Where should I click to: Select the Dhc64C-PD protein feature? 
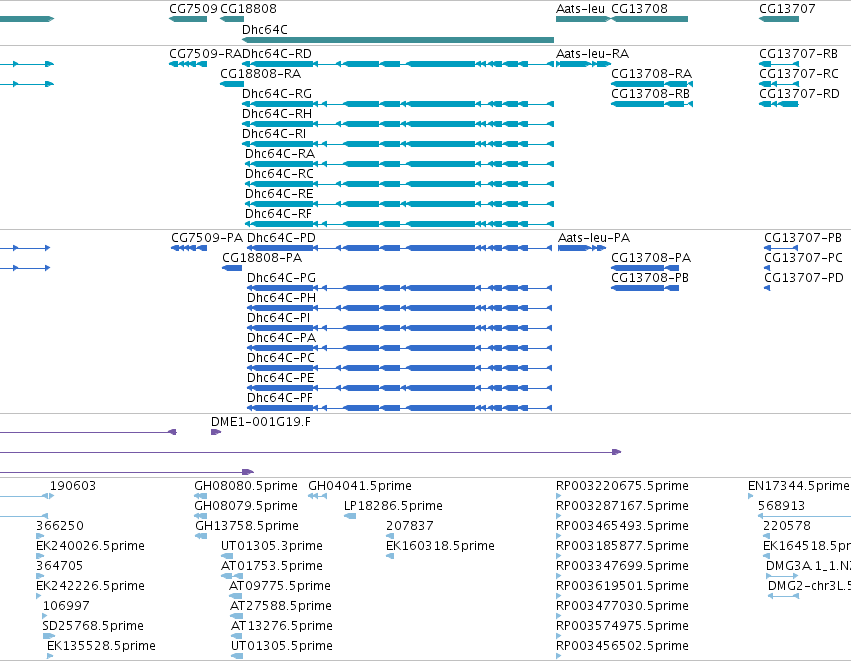[x=399, y=248]
